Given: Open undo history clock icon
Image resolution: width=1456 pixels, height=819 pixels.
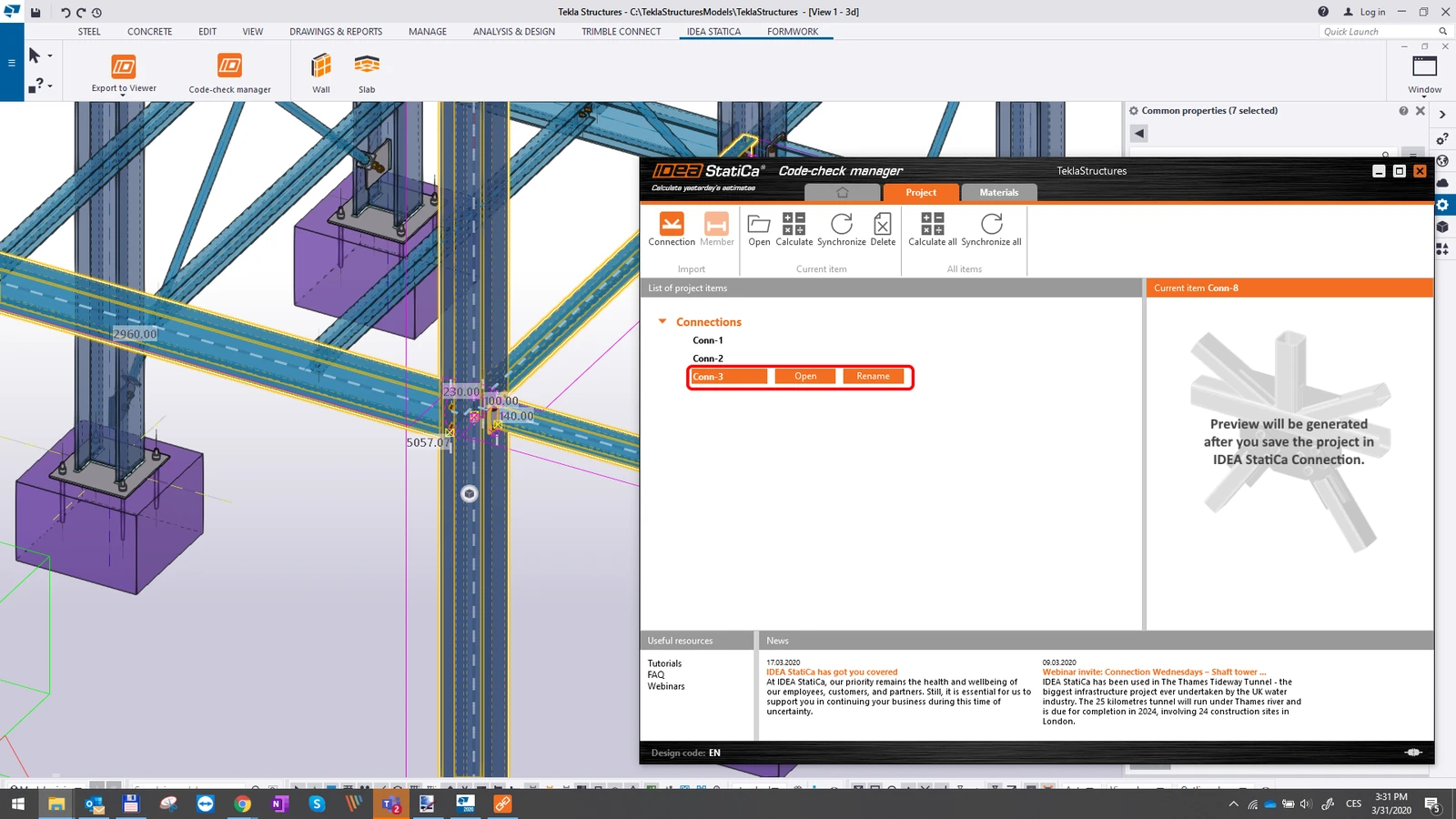Looking at the screenshot, I should [96, 13].
